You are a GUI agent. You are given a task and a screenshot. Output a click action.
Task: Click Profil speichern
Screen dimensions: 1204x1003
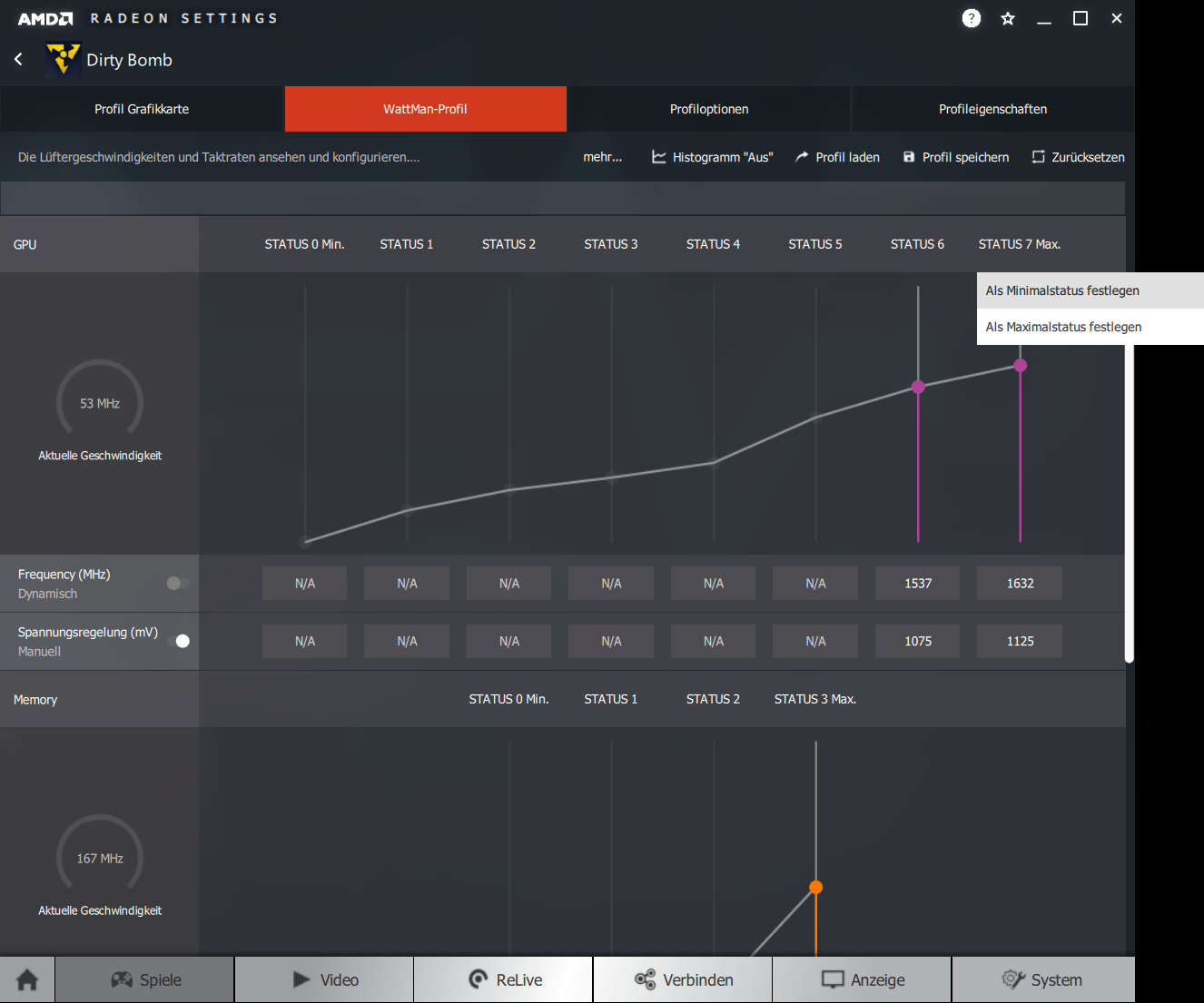pyautogui.click(x=956, y=157)
